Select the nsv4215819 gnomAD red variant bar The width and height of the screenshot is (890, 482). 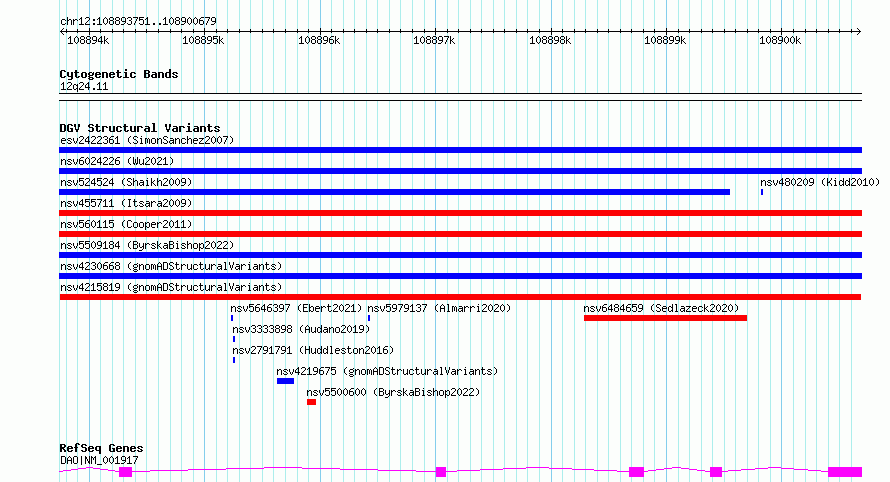click(460, 297)
